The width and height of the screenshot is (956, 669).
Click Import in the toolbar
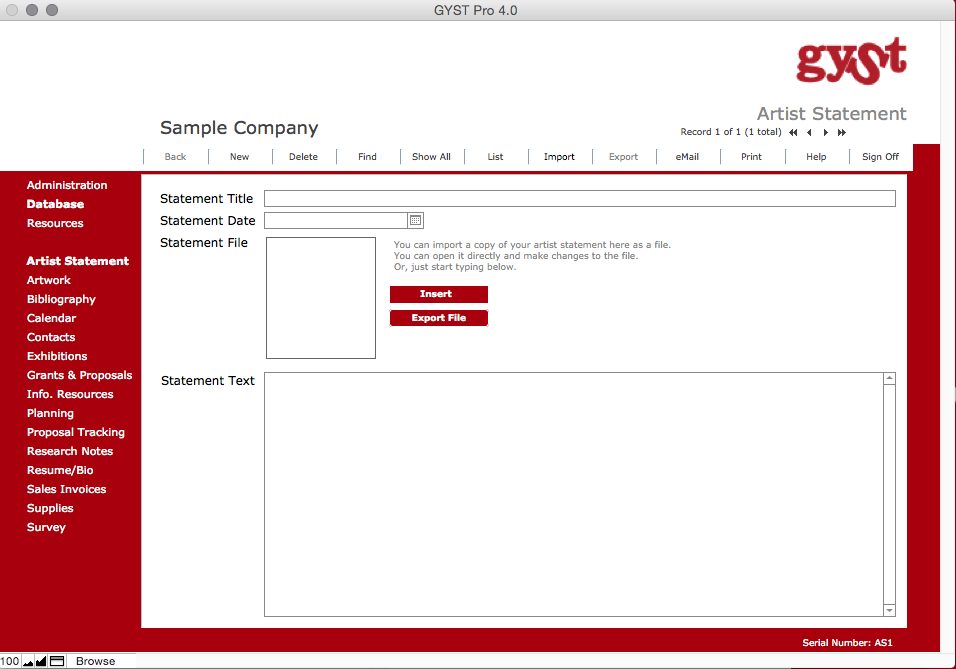pyautogui.click(x=559, y=157)
